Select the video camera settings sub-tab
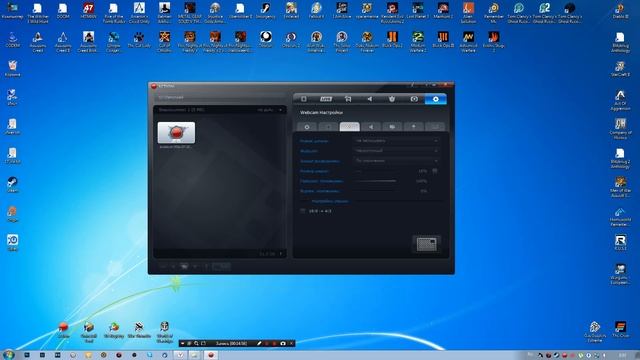Image resolution: width=640 pixels, height=360 pixels. tap(392, 127)
